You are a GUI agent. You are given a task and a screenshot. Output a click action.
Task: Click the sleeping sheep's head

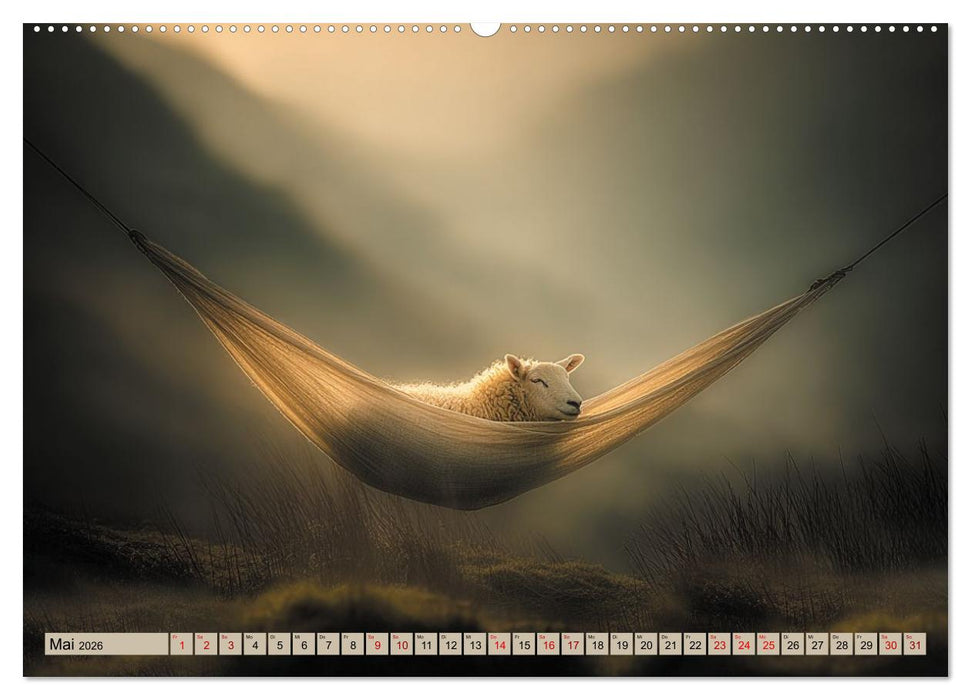click(548, 385)
